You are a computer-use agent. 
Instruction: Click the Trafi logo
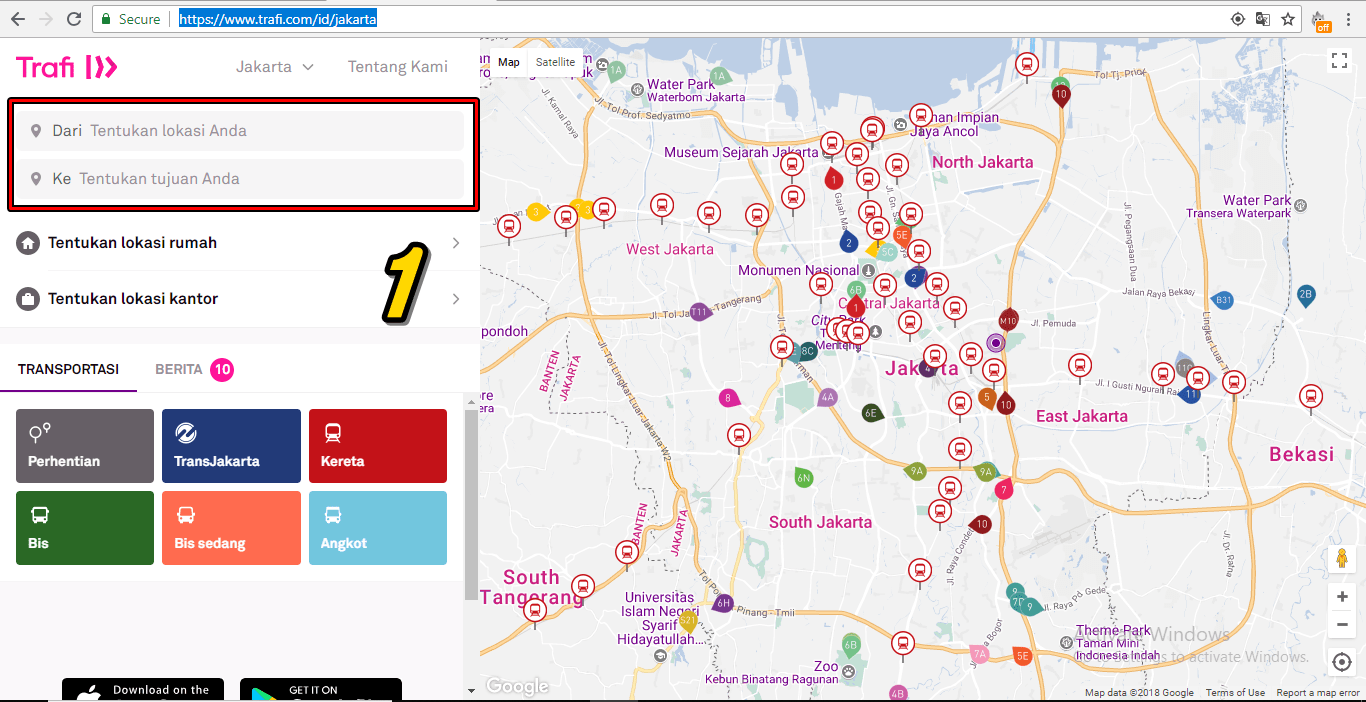(x=67, y=67)
